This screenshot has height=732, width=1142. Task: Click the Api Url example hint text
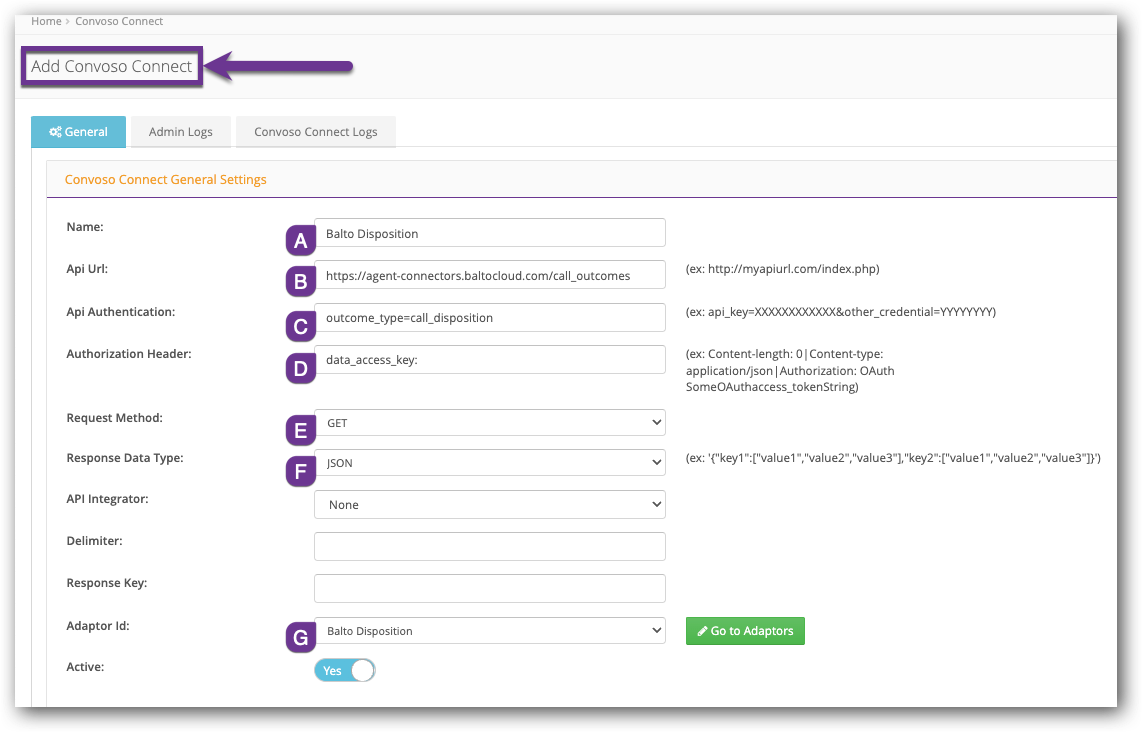click(782, 269)
